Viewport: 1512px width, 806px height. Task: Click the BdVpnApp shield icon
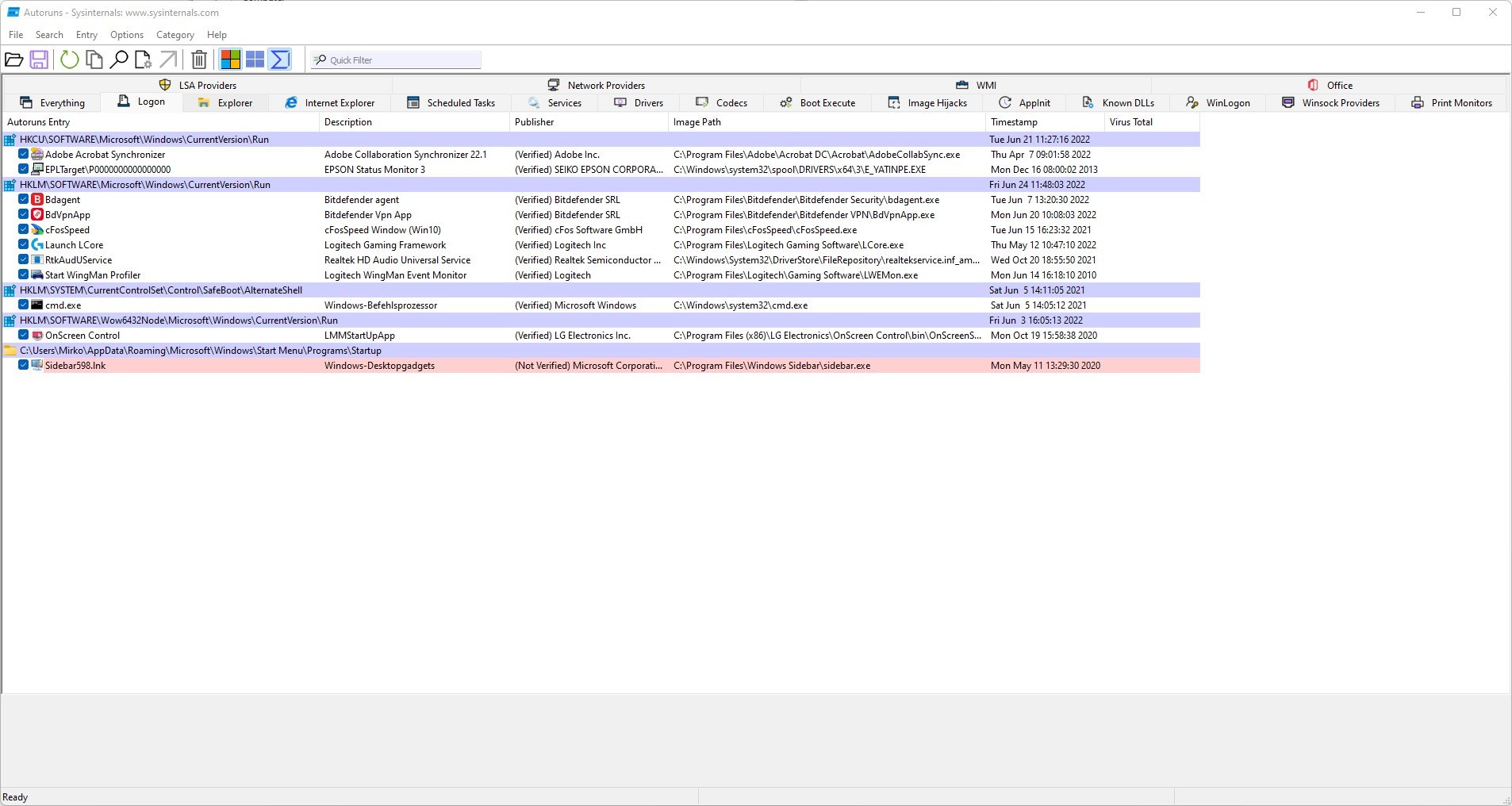click(x=36, y=215)
